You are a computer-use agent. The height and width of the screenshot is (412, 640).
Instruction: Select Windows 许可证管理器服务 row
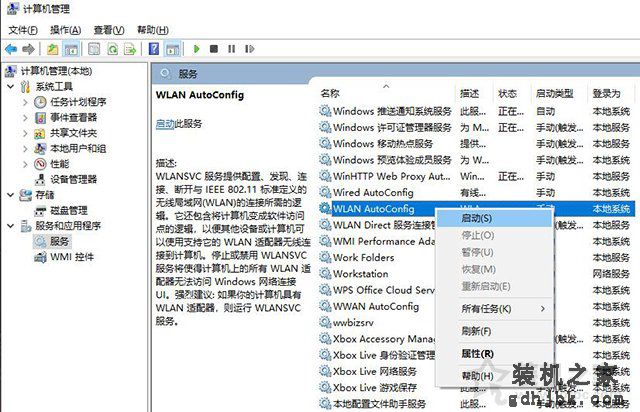pyautogui.click(x=476, y=127)
